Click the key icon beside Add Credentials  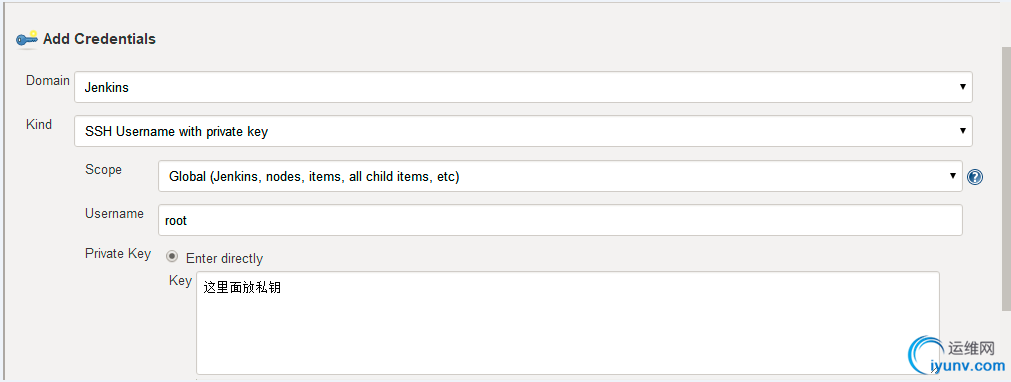27,39
